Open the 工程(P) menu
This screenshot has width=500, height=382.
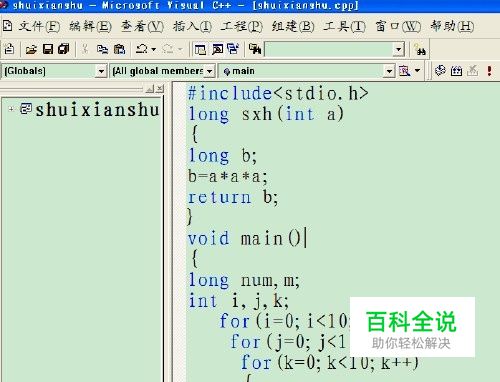242,26
